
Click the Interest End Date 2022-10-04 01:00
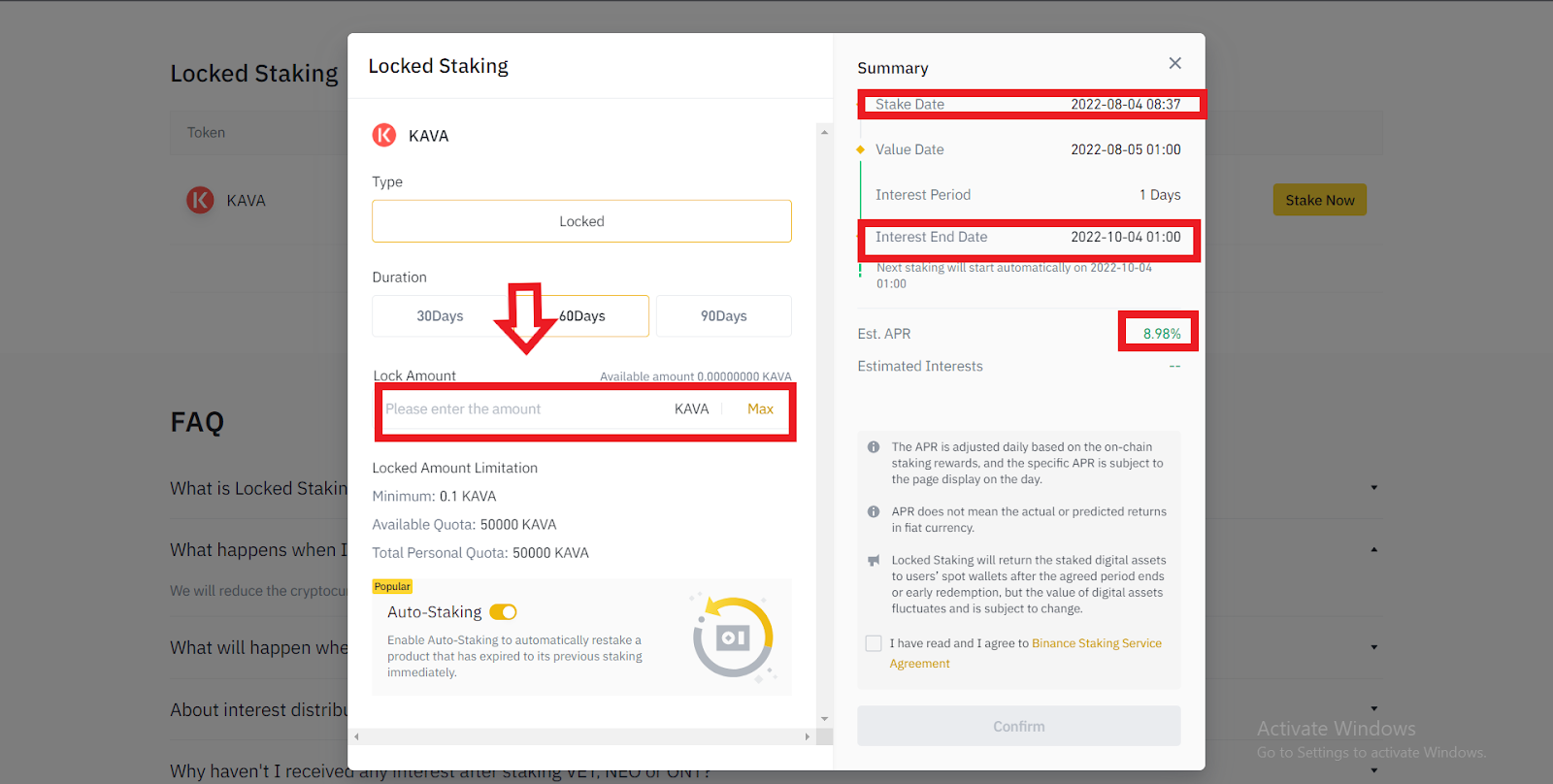tap(1126, 237)
